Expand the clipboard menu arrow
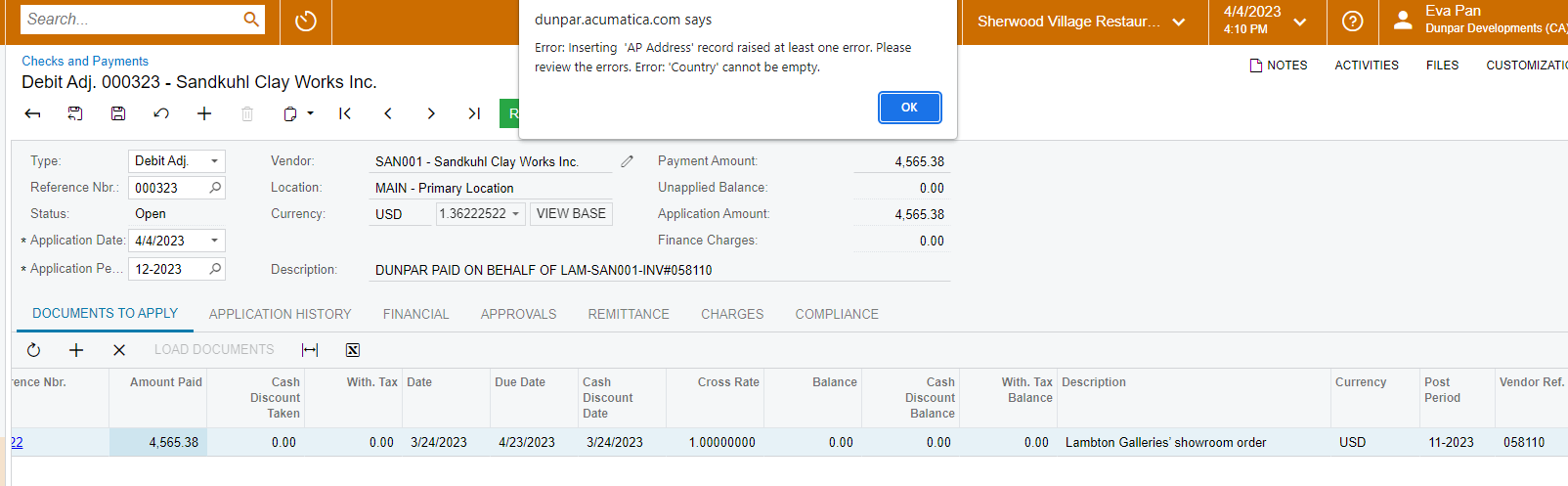 (x=310, y=113)
